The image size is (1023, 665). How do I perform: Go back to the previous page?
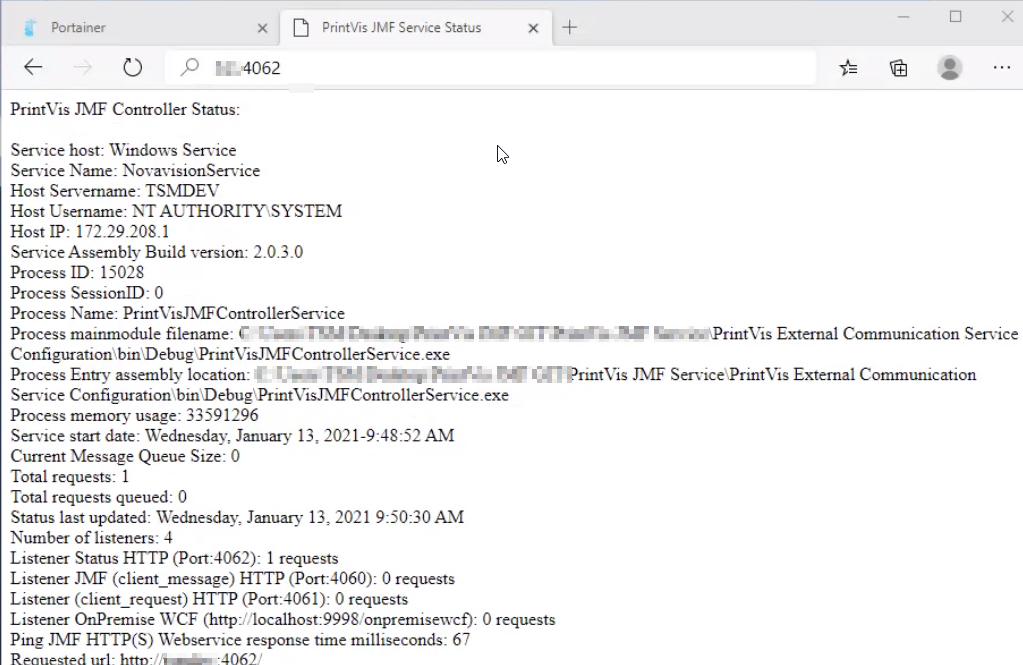point(33,67)
